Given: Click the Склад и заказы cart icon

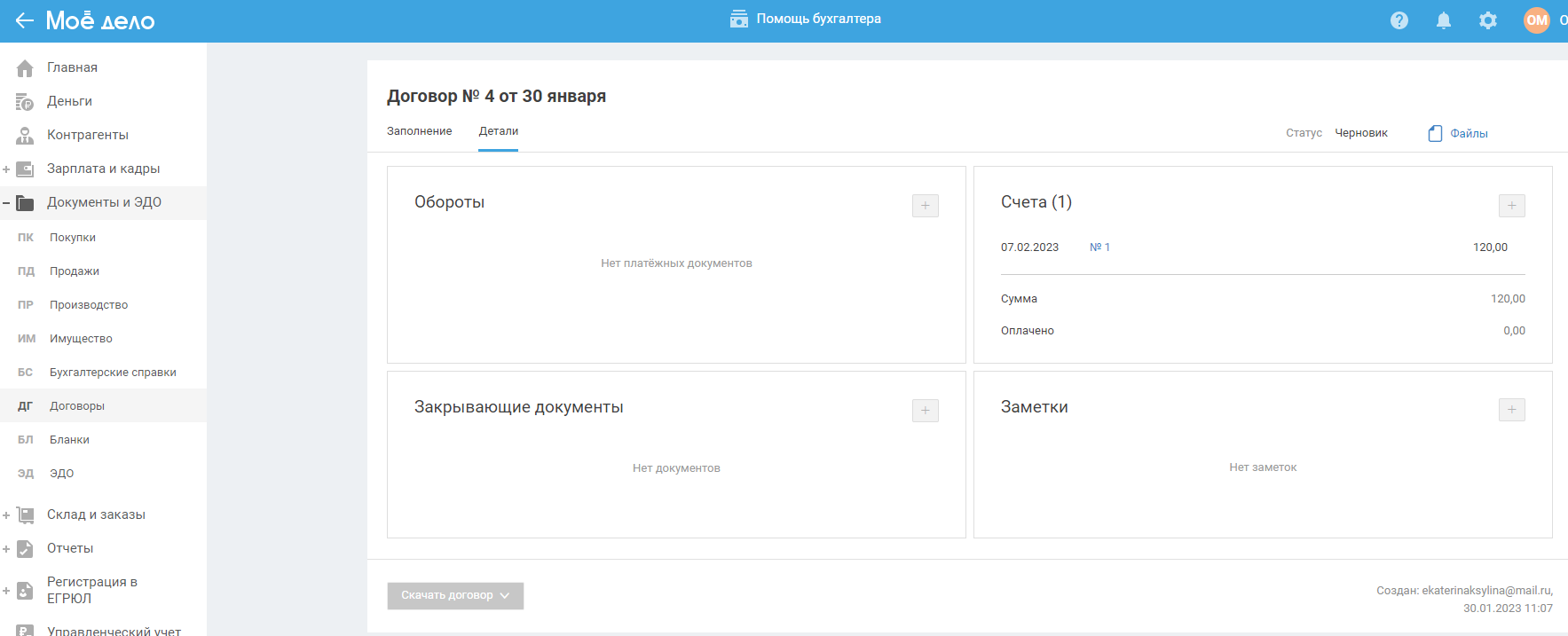Looking at the screenshot, I should point(25,514).
